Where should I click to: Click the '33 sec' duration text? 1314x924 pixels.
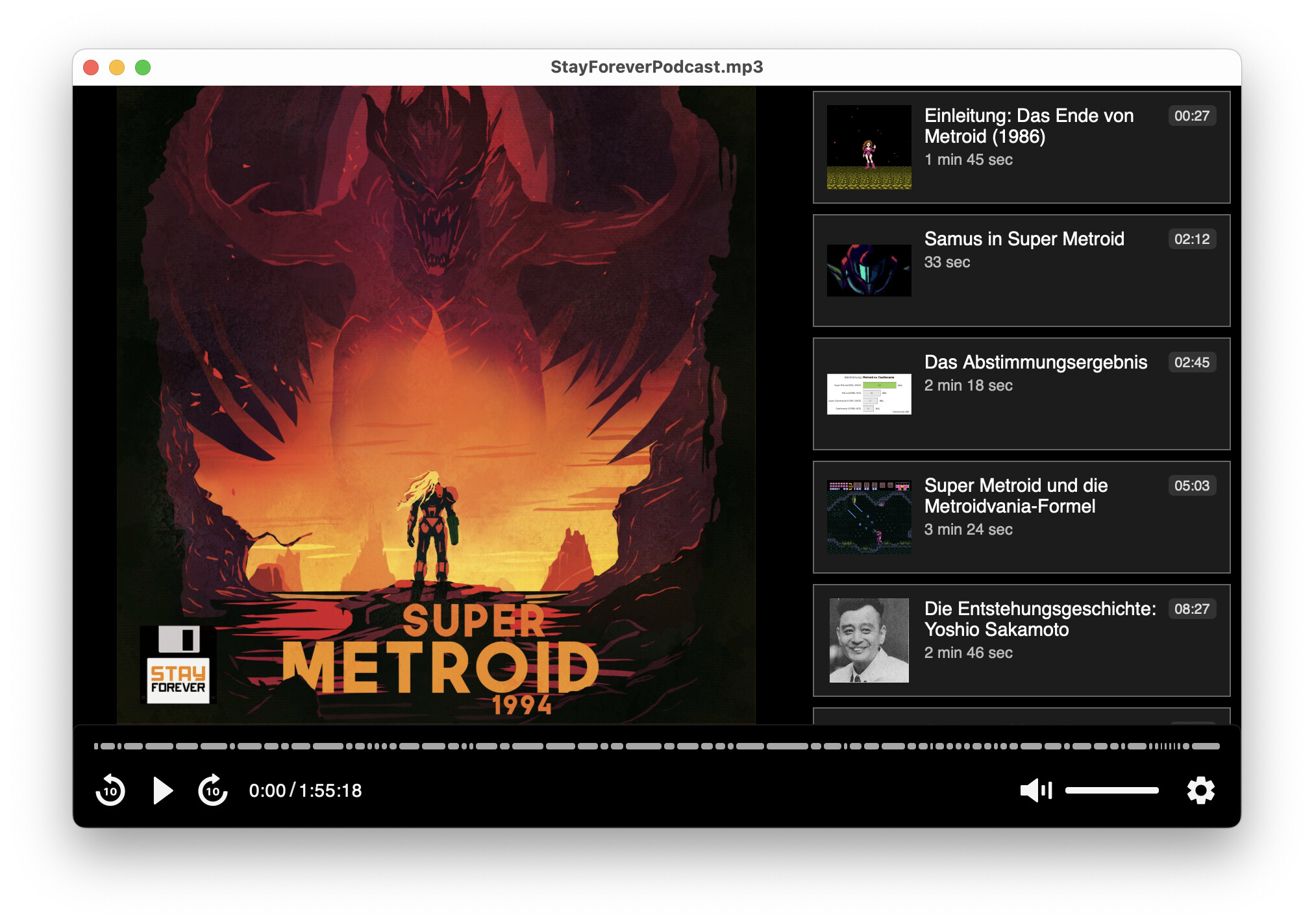point(947,262)
